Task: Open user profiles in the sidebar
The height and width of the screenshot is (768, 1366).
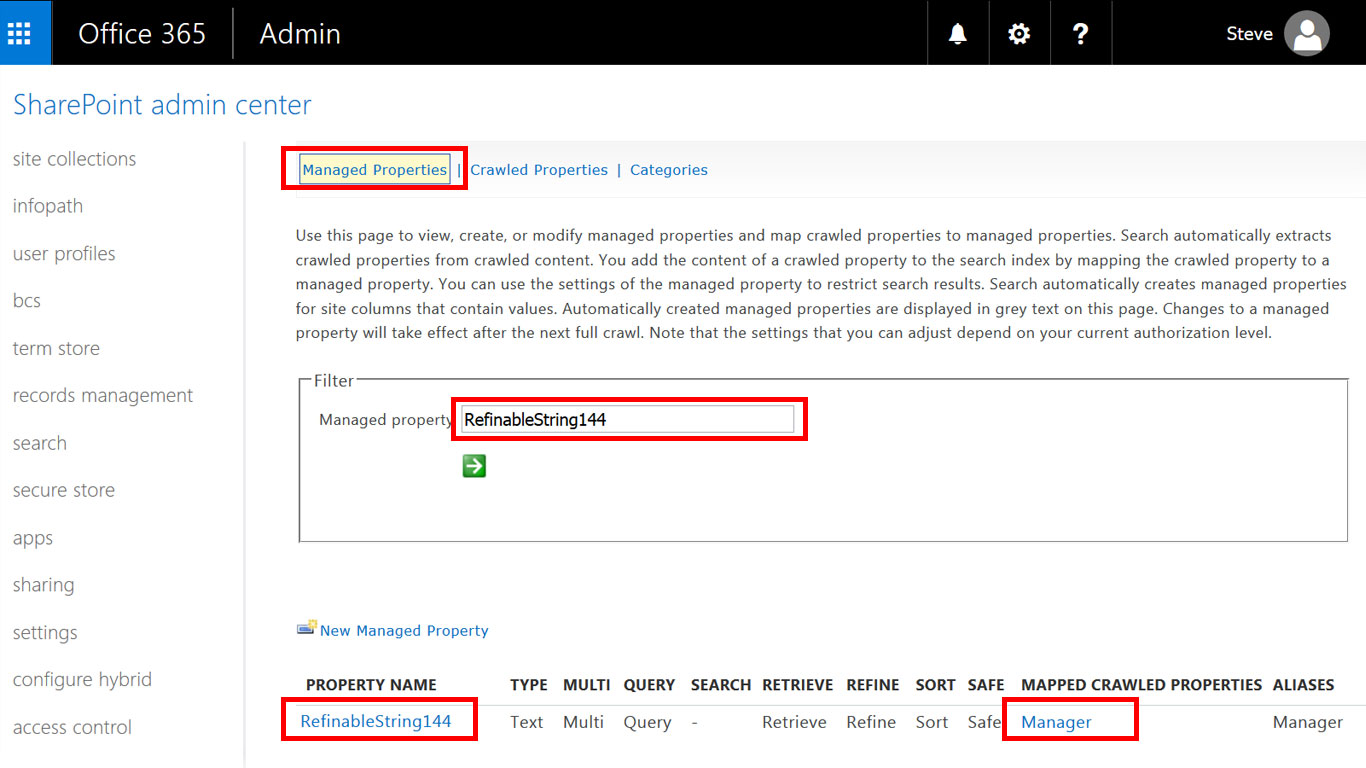Action: pyautogui.click(x=64, y=254)
